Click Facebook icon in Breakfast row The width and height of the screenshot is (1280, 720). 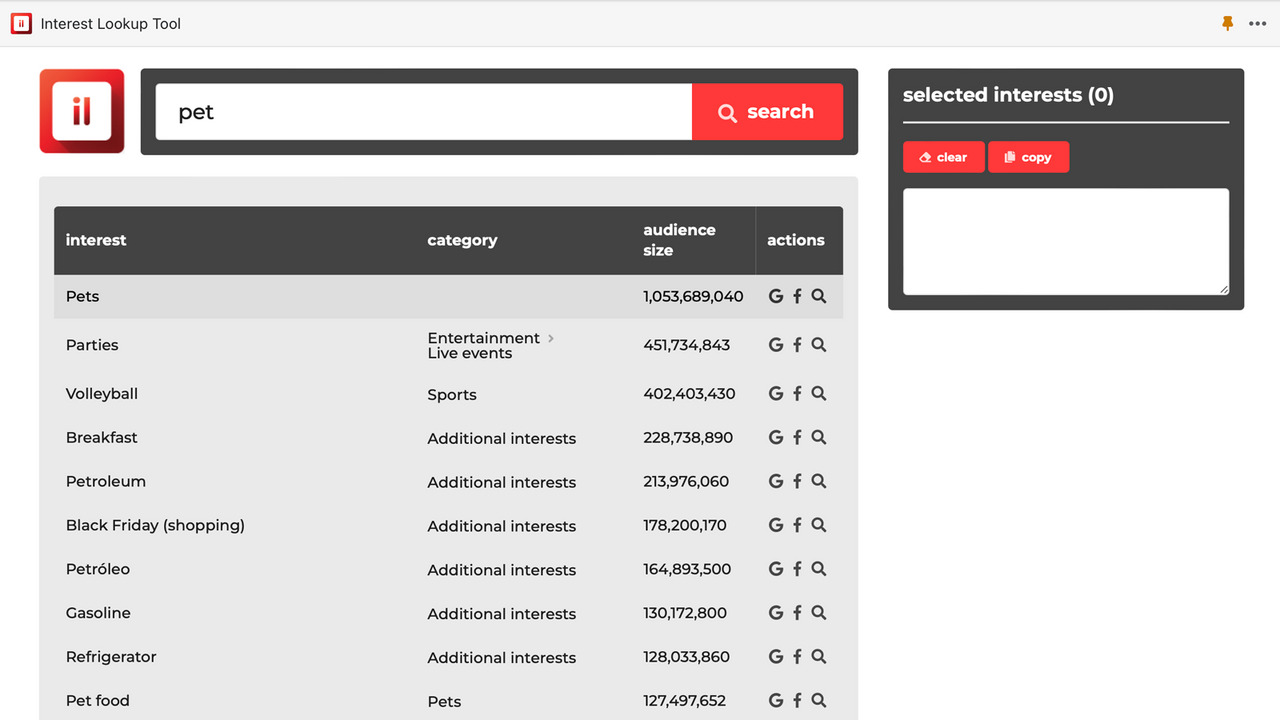797,438
